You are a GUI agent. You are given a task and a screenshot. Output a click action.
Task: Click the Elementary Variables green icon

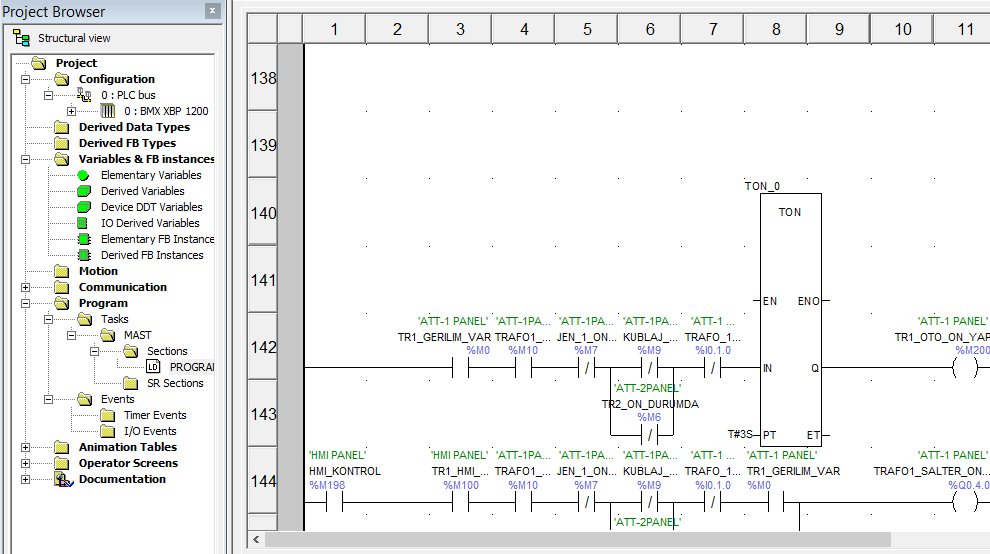(83, 175)
